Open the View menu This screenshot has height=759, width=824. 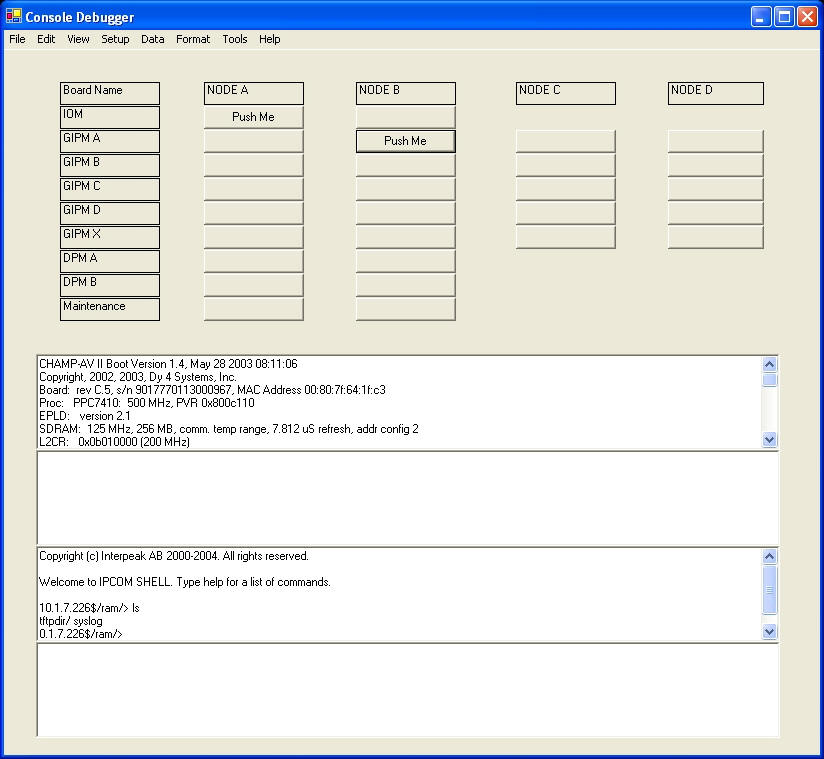click(78, 39)
